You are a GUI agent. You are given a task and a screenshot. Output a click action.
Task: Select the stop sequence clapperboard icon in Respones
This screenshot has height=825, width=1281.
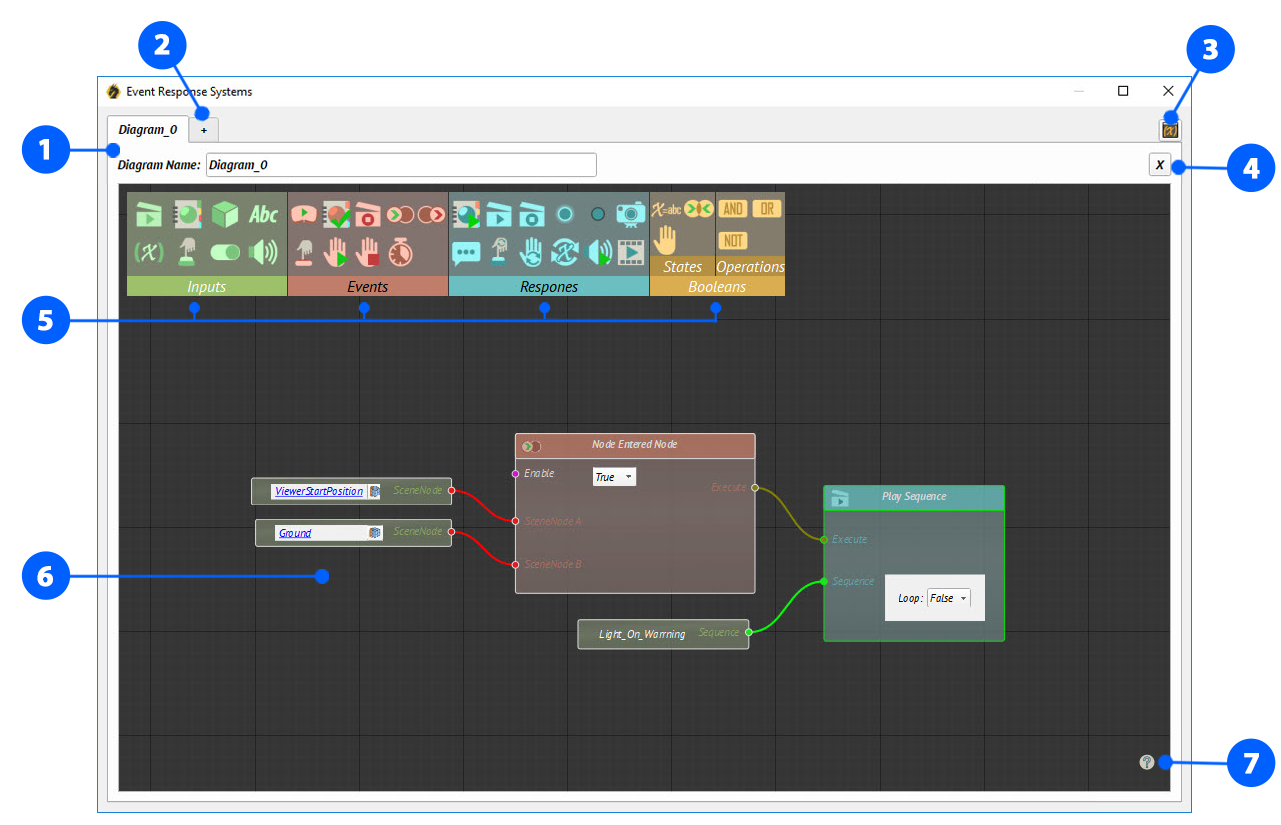[x=531, y=215]
